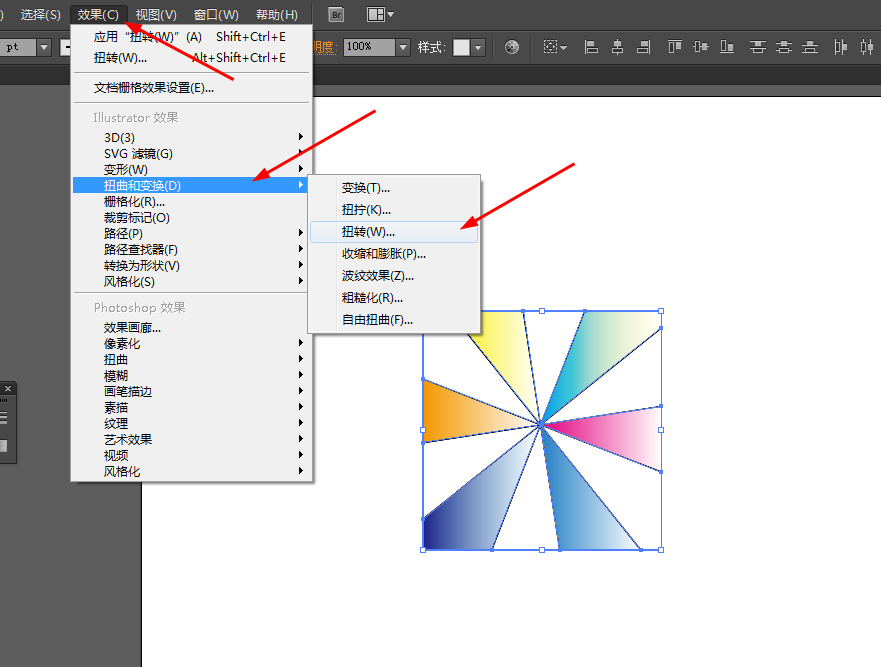
Task: Click the 效果(C) menu title
Action: [x=98, y=15]
